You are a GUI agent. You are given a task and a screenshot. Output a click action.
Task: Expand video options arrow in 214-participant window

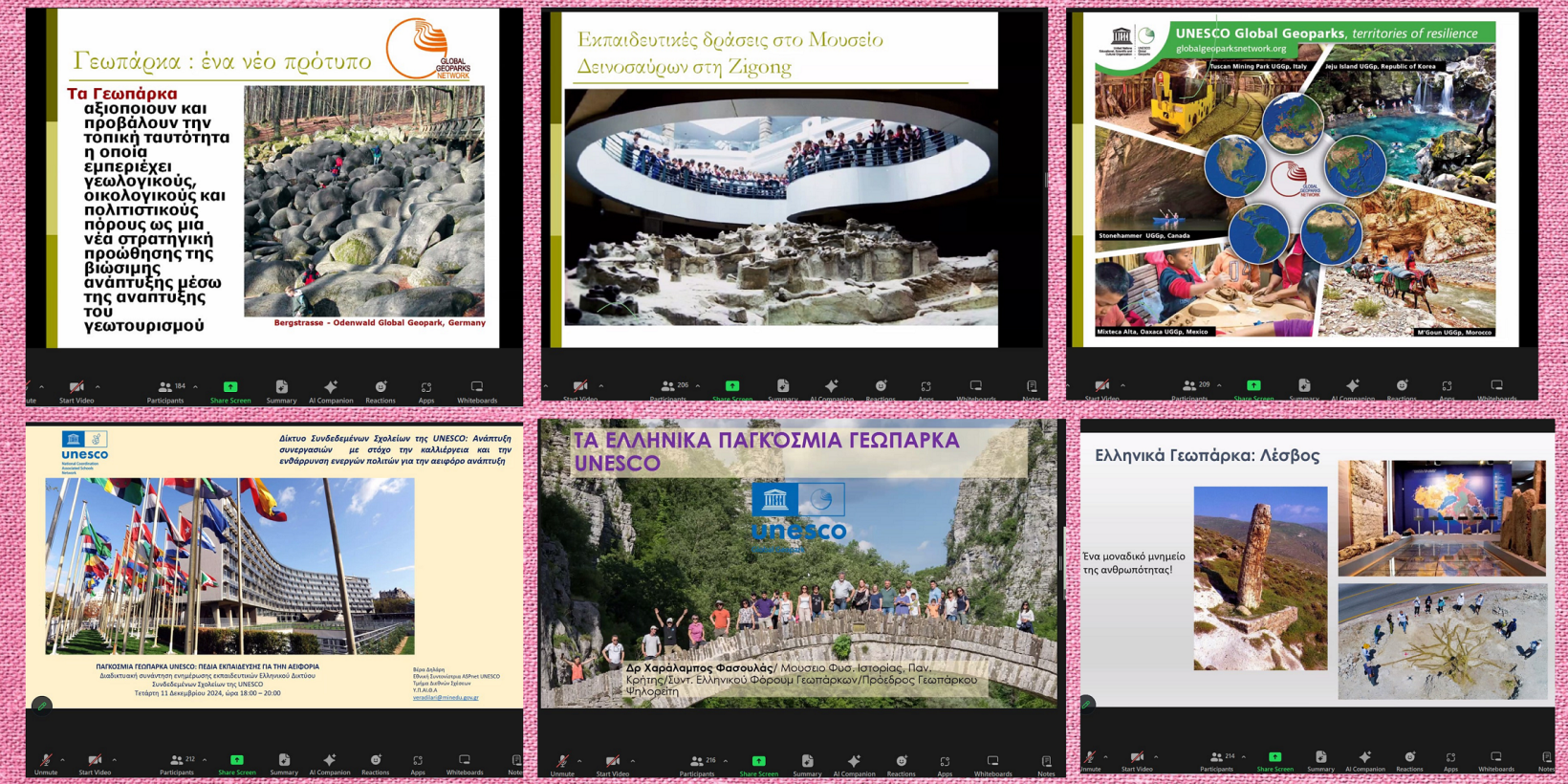[x=1155, y=757]
